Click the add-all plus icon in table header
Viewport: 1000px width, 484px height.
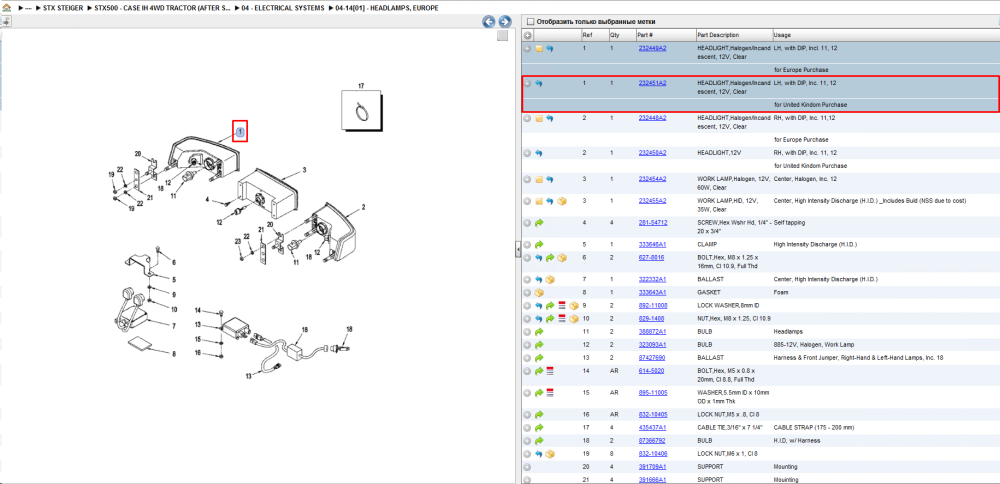click(x=527, y=35)
